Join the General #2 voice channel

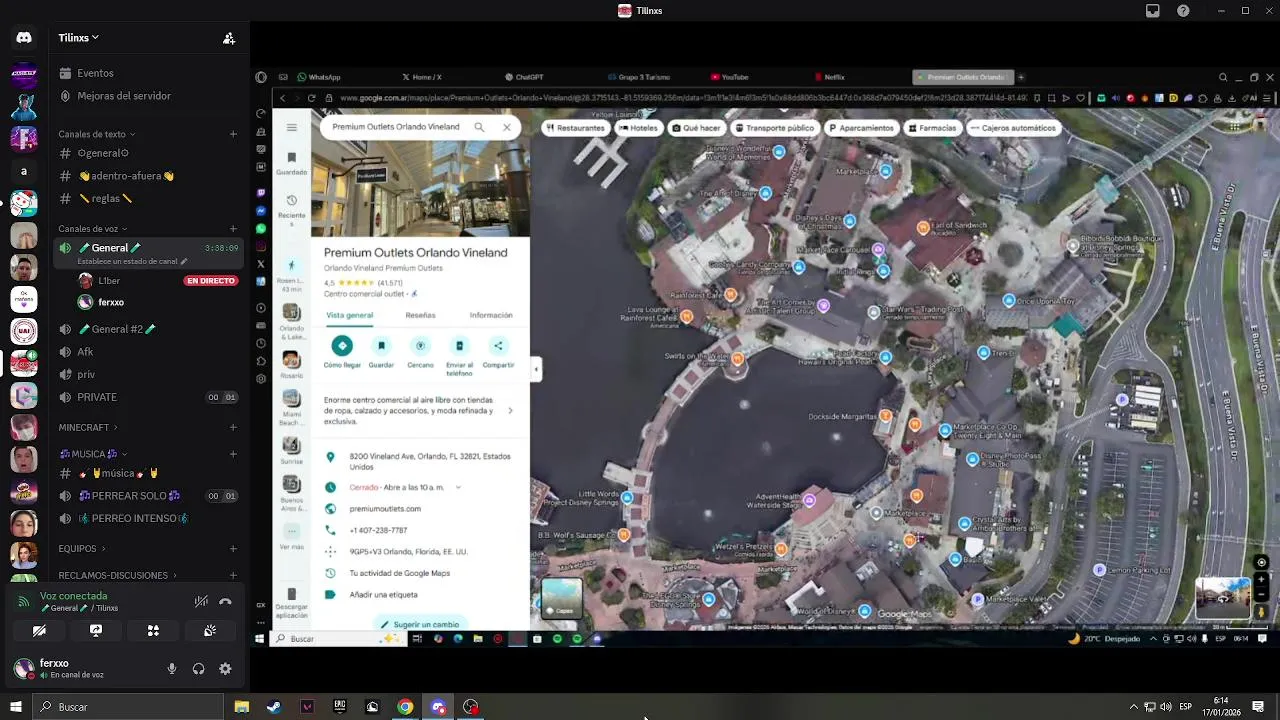(x=148, y=329)
